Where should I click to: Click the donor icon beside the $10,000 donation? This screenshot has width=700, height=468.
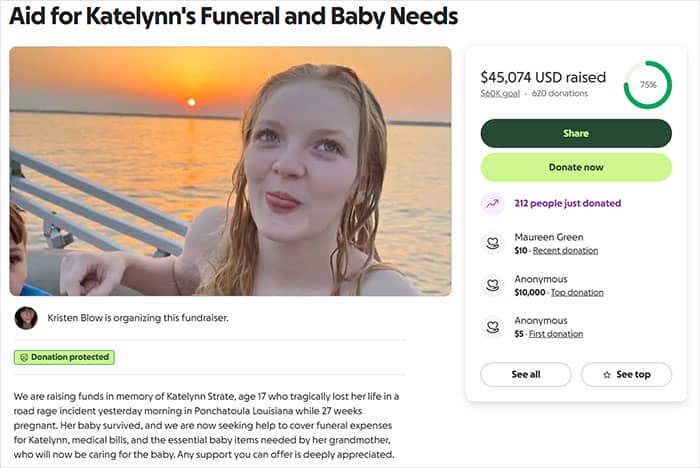point(493,285)
